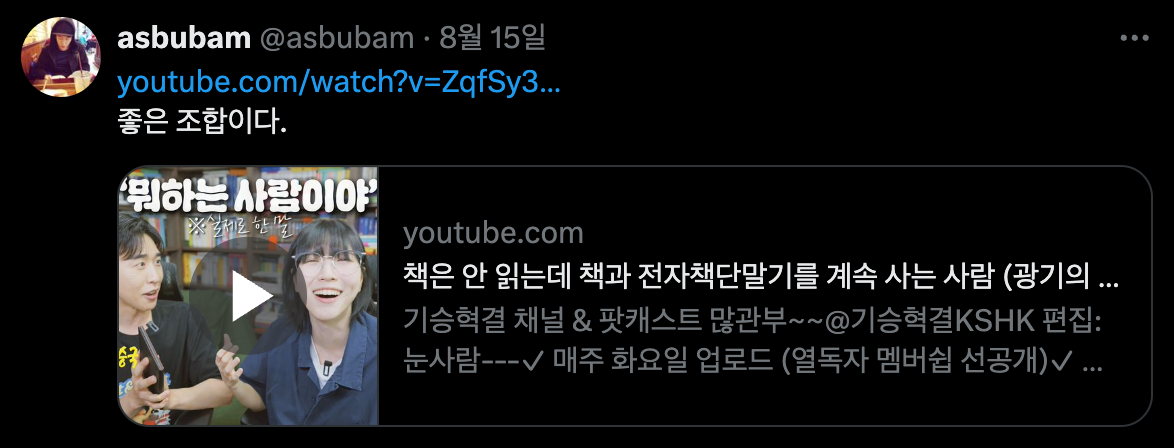Click the asbubam profile avatar
The image size is (1174, 448).
pos(59,57)
